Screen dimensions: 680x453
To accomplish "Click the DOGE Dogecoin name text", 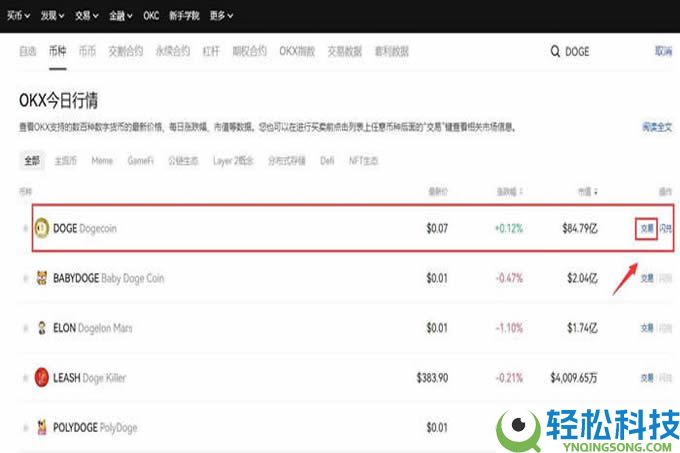I will pos(85,228).
